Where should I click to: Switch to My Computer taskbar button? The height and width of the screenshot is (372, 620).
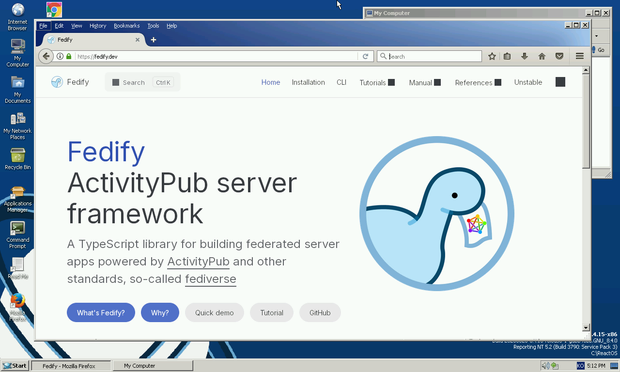[x=153, y=366]
